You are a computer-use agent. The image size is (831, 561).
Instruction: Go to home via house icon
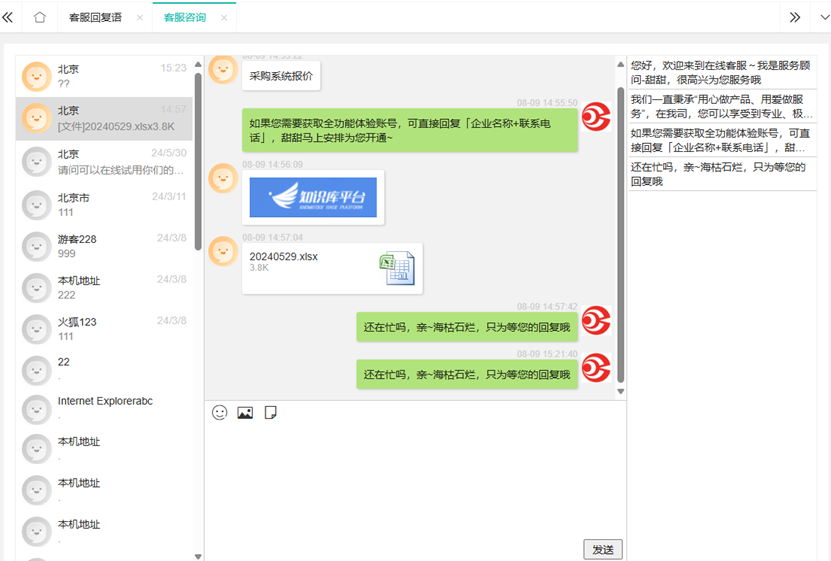click(40, 17)
